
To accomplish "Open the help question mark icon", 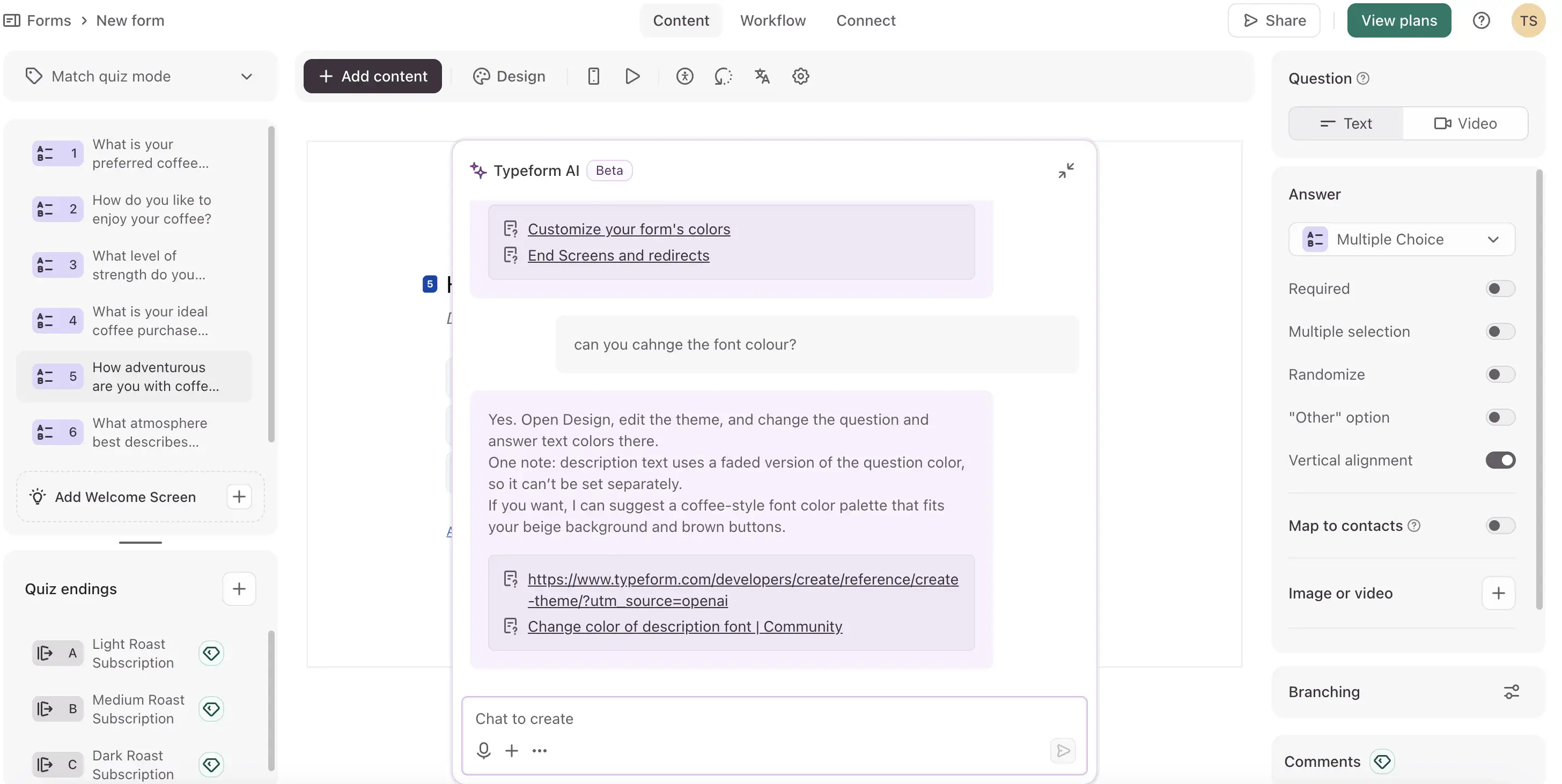I will 1481,20.
